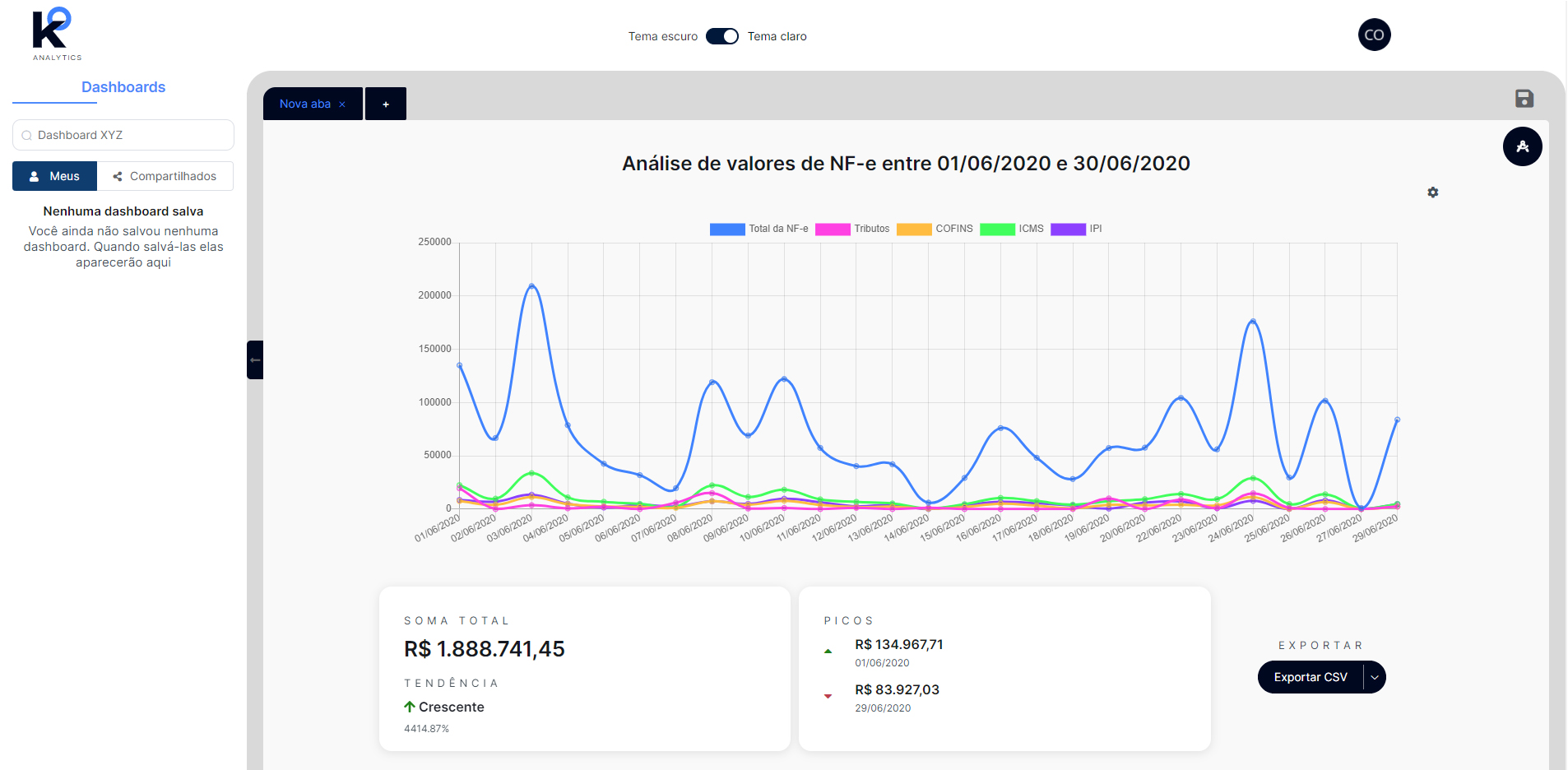1568x770 pixels.
Task: Toggle IPI legend swatch
Action: (1068, 229)
